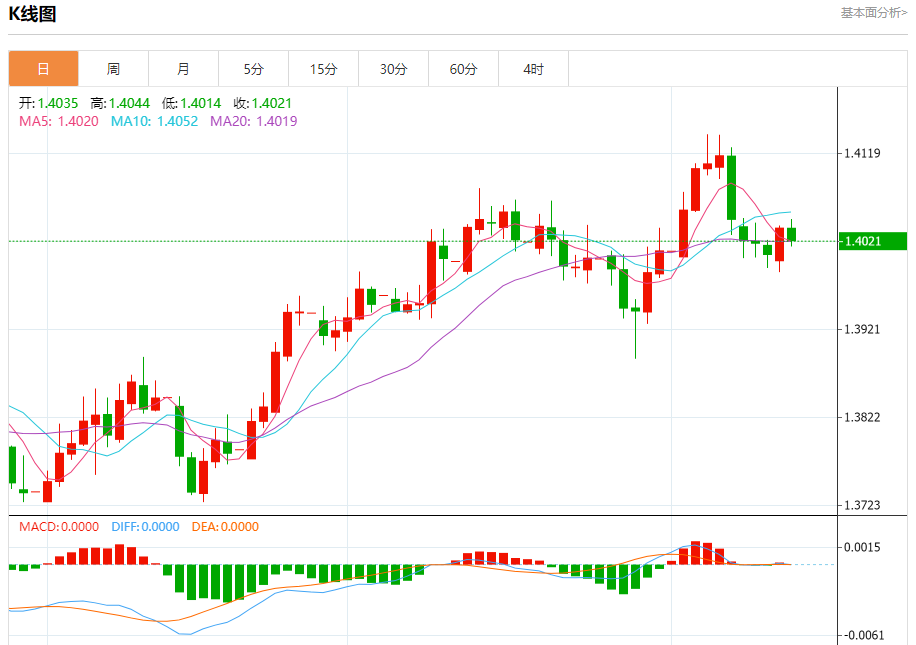Viewport: 916px width, 645px height.
Task: Click the MA10: 1.4052 legend label
Action: pos(154,122)
